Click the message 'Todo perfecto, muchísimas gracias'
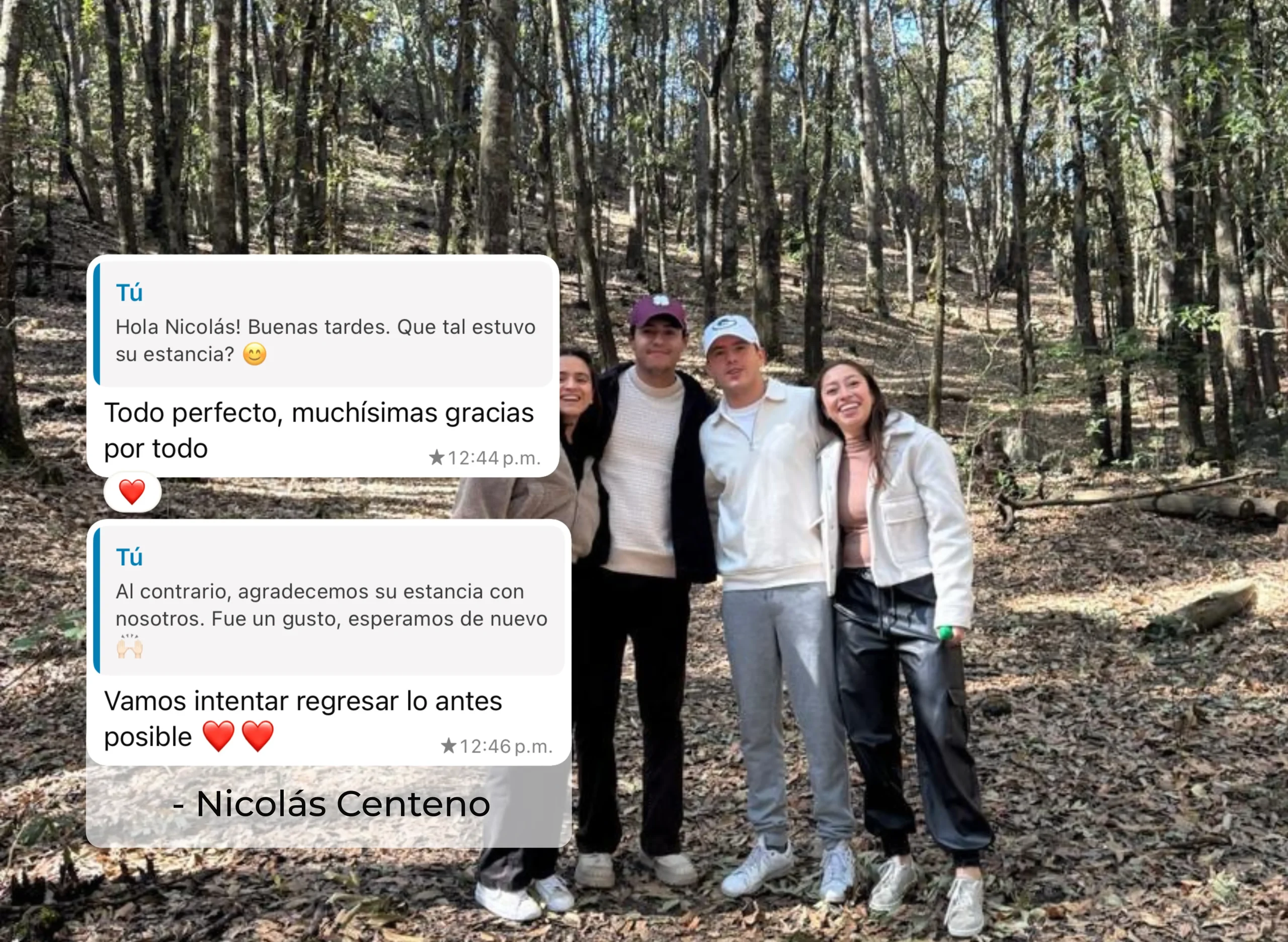 tap(319, 431)
